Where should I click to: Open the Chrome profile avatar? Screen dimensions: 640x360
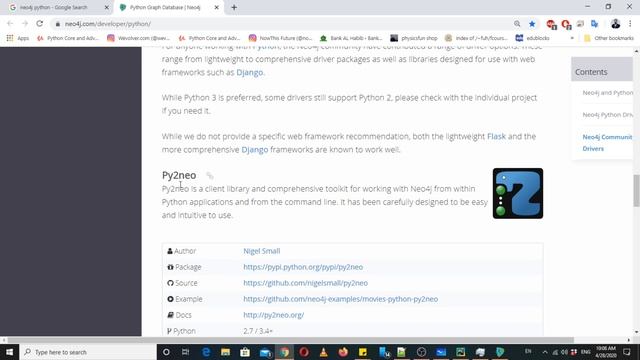coord(616,24)
